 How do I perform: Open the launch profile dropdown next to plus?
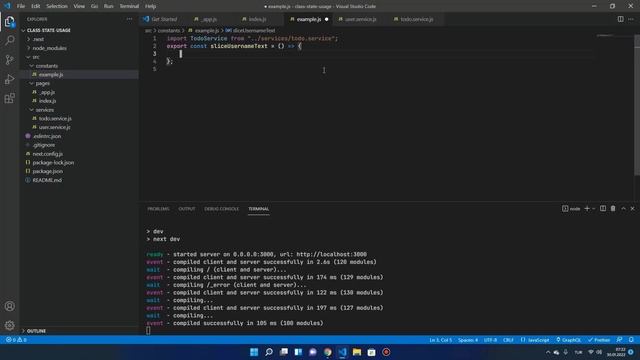coord(593,209)
